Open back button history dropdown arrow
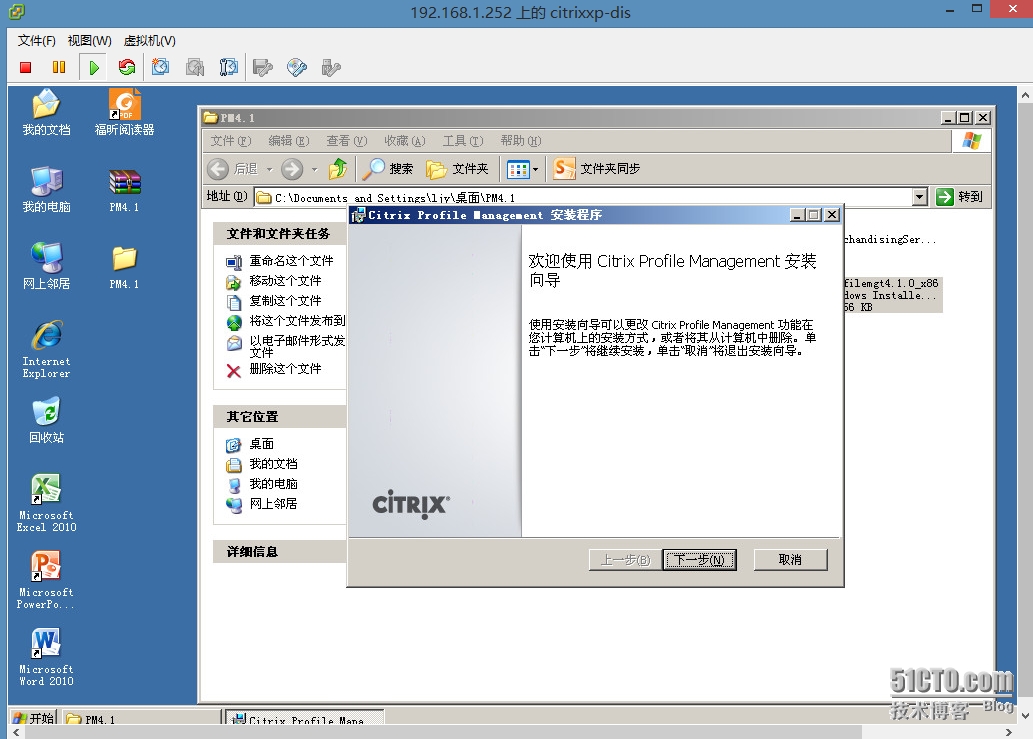The width and height of the screenshot is (1033, 739). 269,169
